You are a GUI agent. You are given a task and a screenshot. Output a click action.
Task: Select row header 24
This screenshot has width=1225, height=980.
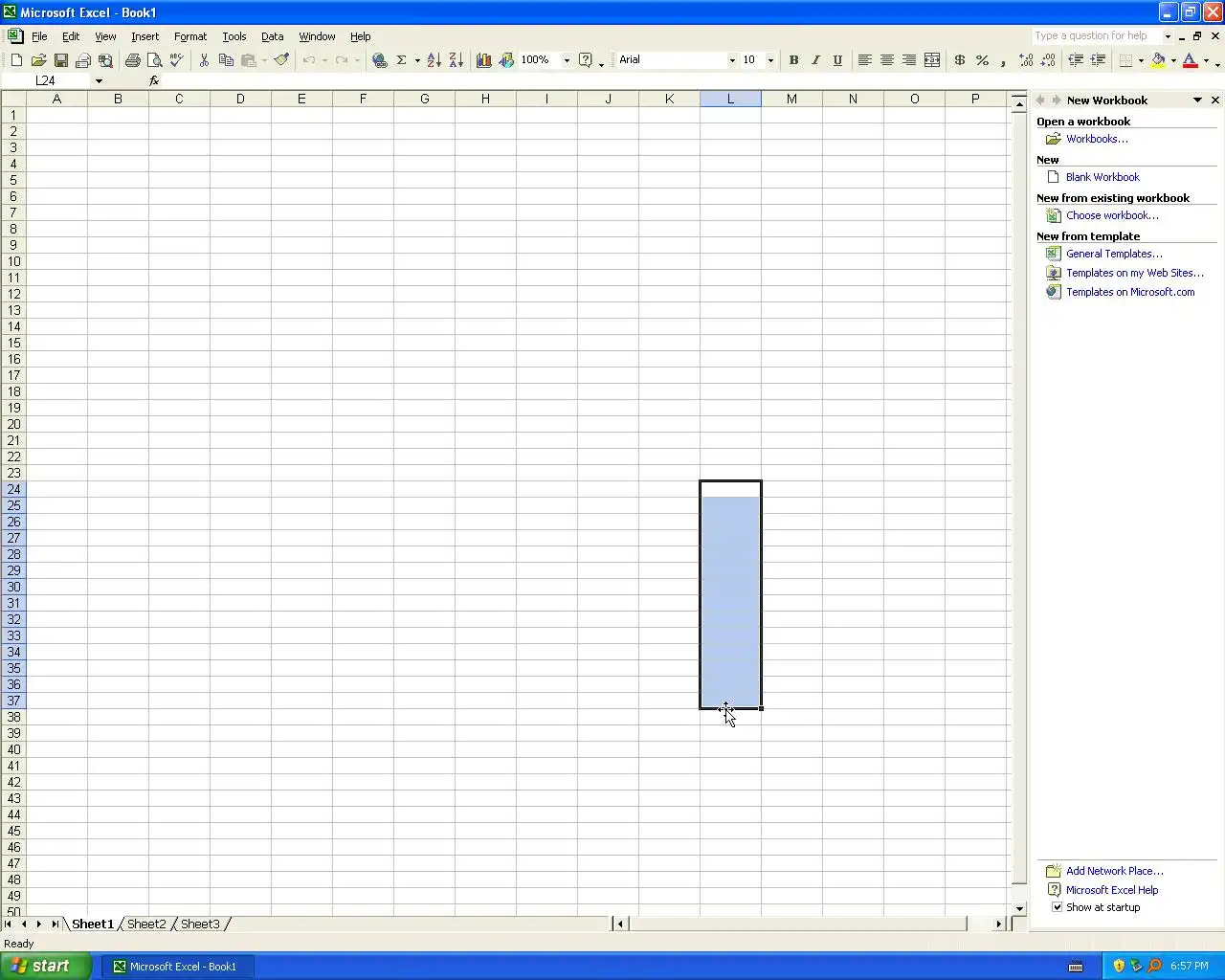pyautogui.click(x=13, y=489)
